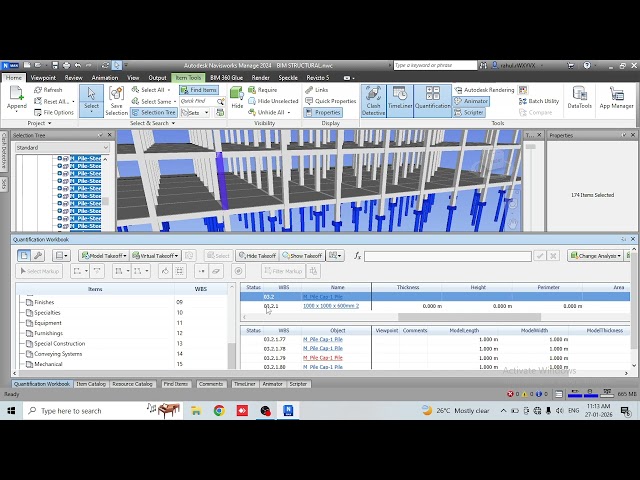Open the '1000 x 1000 x 600mm 2' link
The width and height of the screenshot is (640, 480).
pyautogui.click(x=331, y=306)
